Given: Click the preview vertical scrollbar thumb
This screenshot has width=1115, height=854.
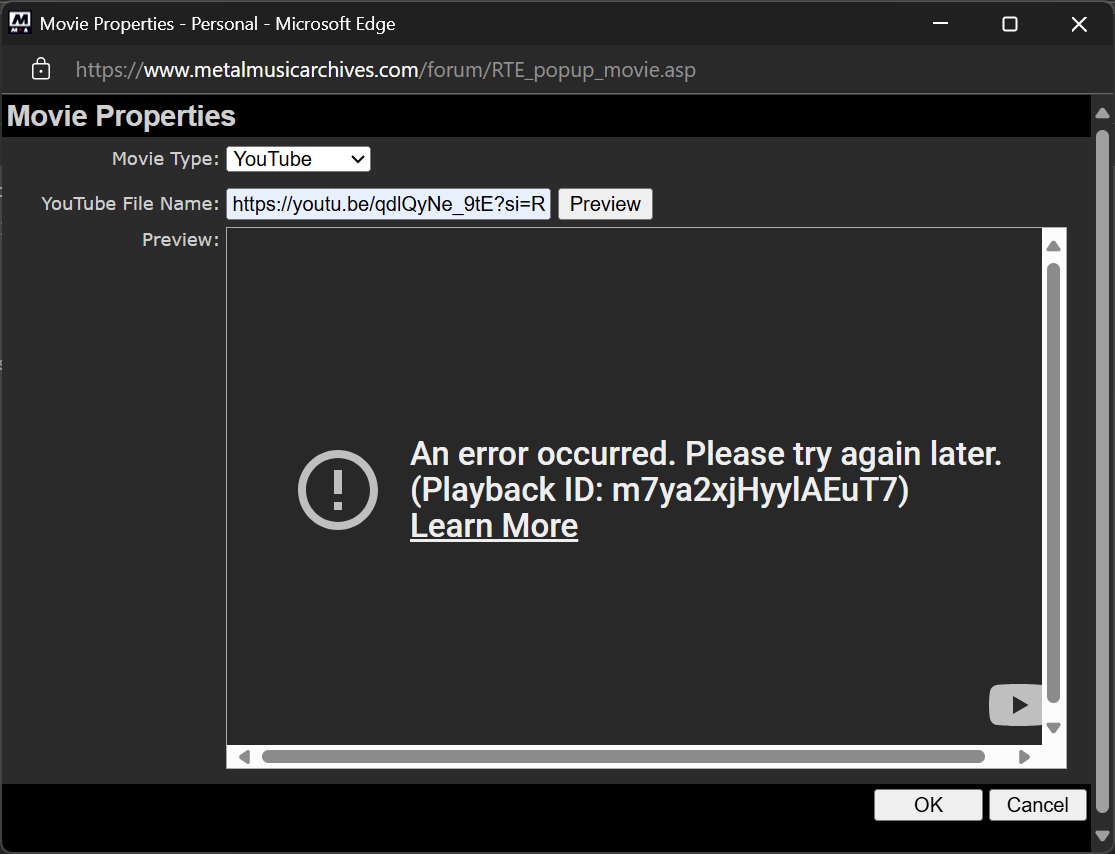Looking at the screenshot, I should click(x=1054, y=483).
